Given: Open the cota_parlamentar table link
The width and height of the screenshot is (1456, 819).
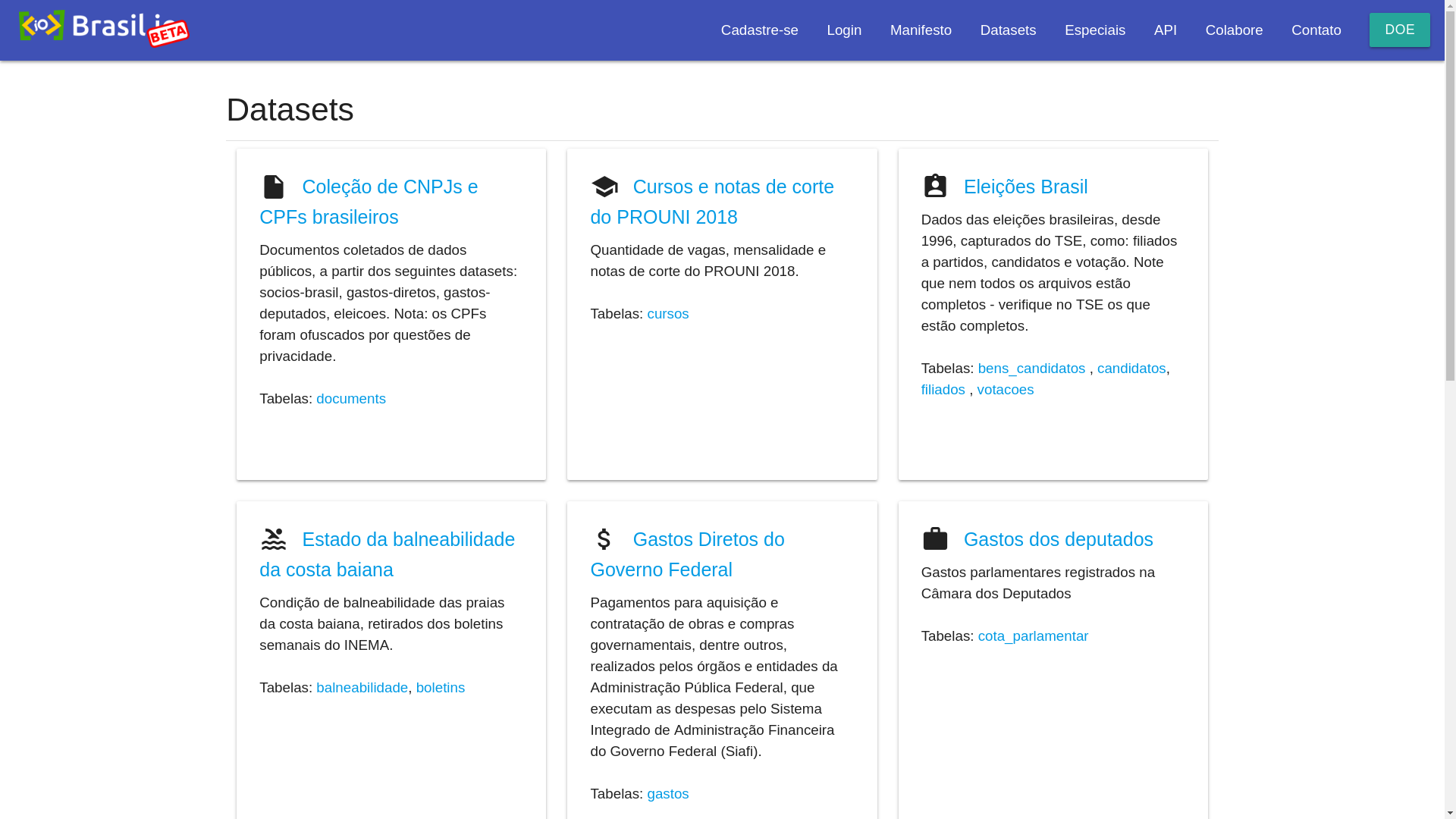Looking at the screenshot, I should (x=1032, y=636).
